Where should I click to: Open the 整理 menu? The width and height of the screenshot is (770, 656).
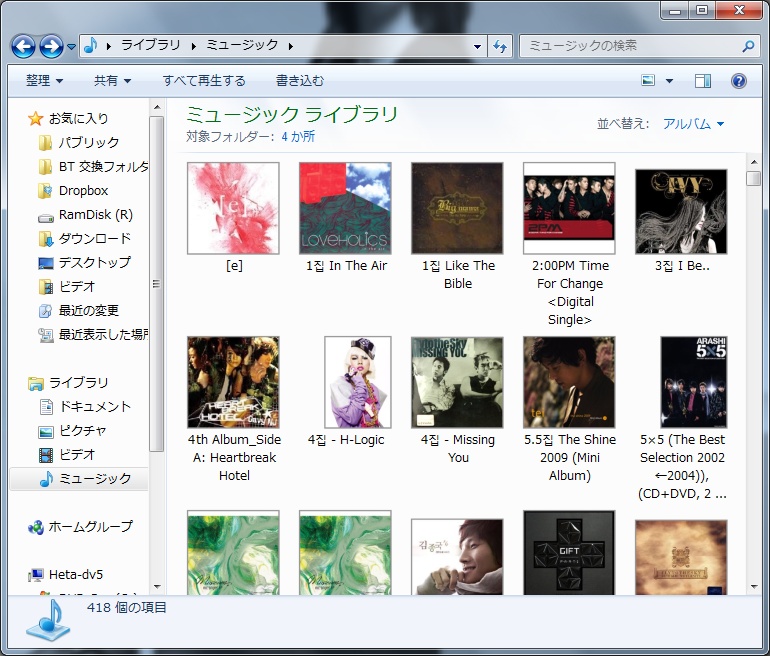44,81
